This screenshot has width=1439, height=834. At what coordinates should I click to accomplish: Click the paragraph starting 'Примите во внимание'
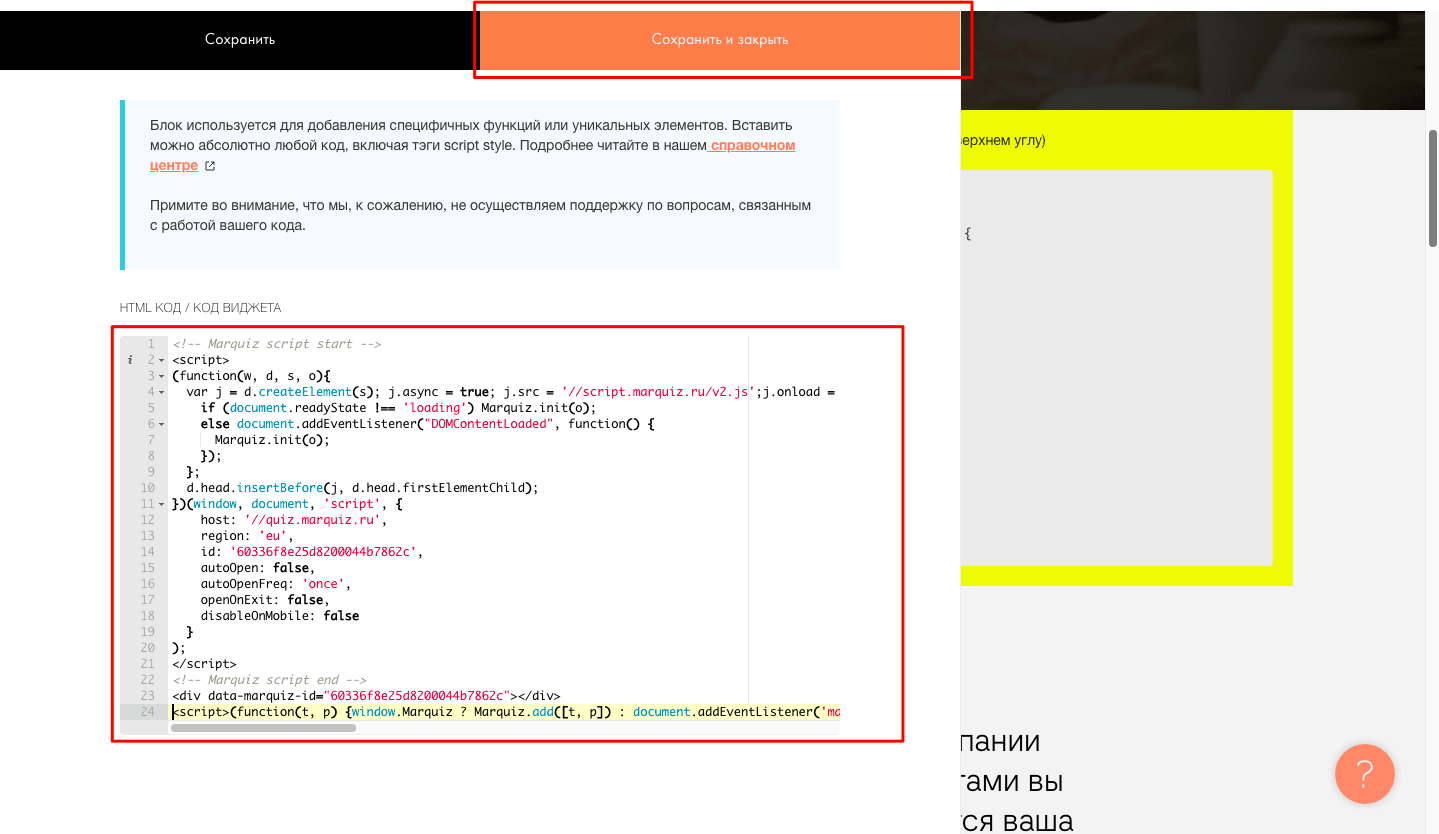480,215
